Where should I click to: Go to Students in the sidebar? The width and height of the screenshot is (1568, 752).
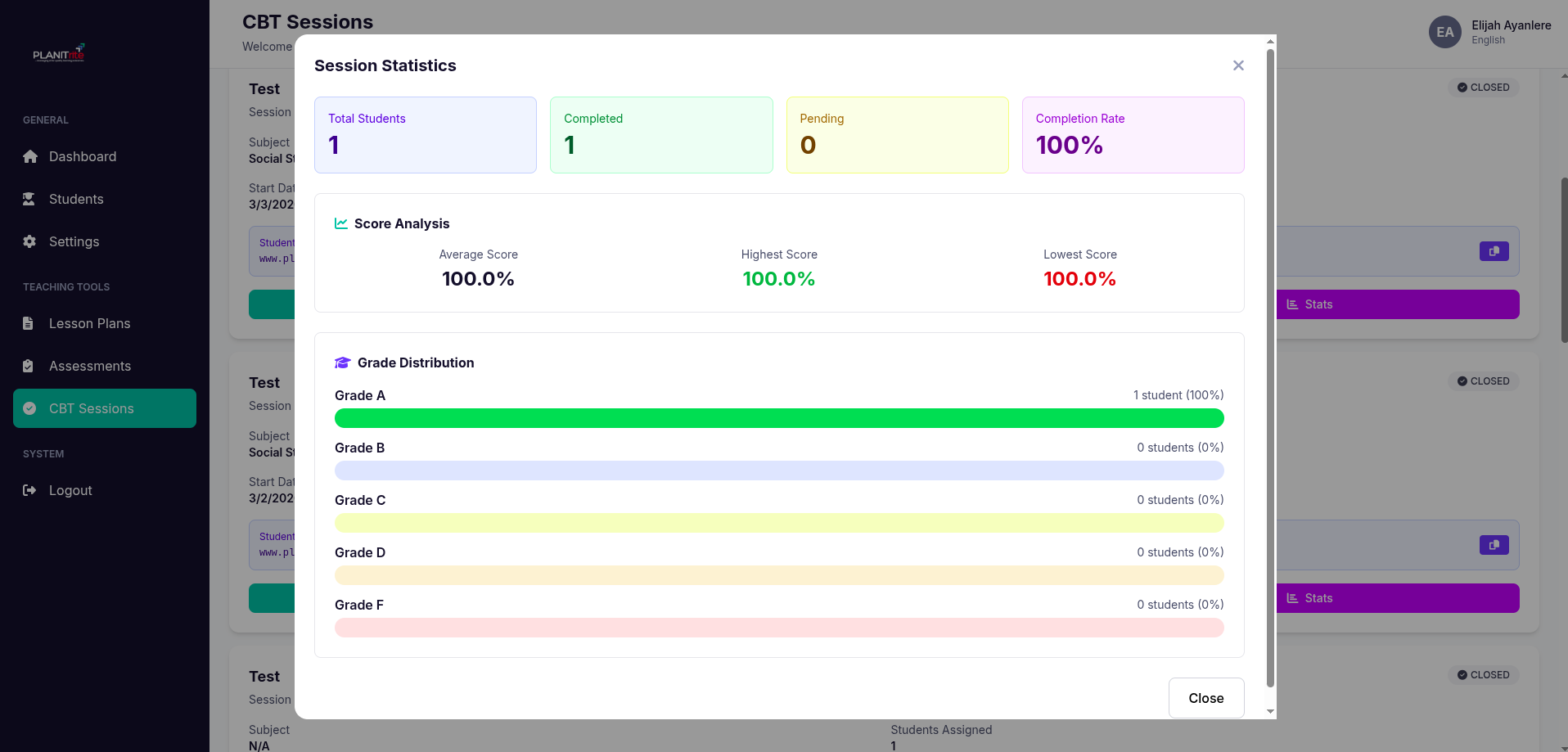tap(75, 199)
